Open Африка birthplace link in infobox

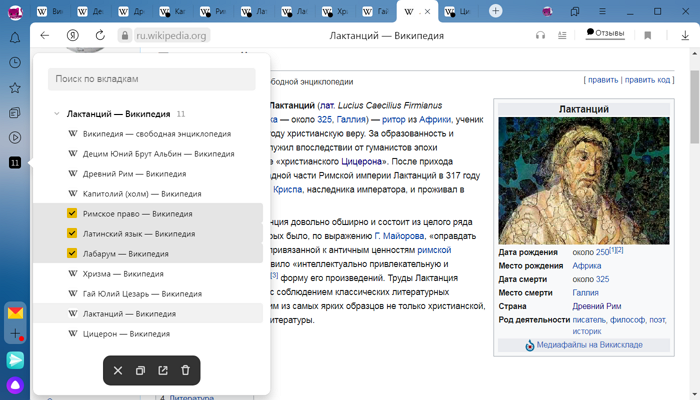pyautogui.click(x=587, y=266)
